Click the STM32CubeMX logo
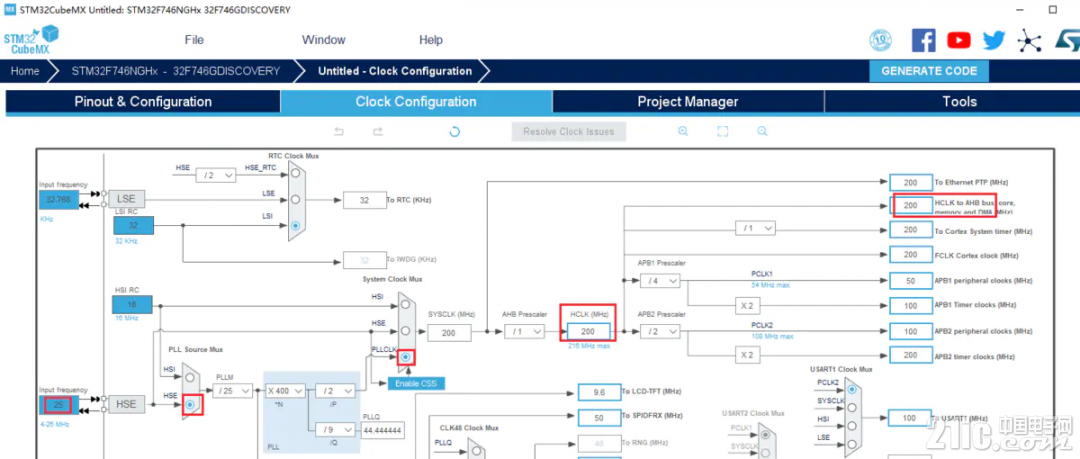 pos(30,40)
